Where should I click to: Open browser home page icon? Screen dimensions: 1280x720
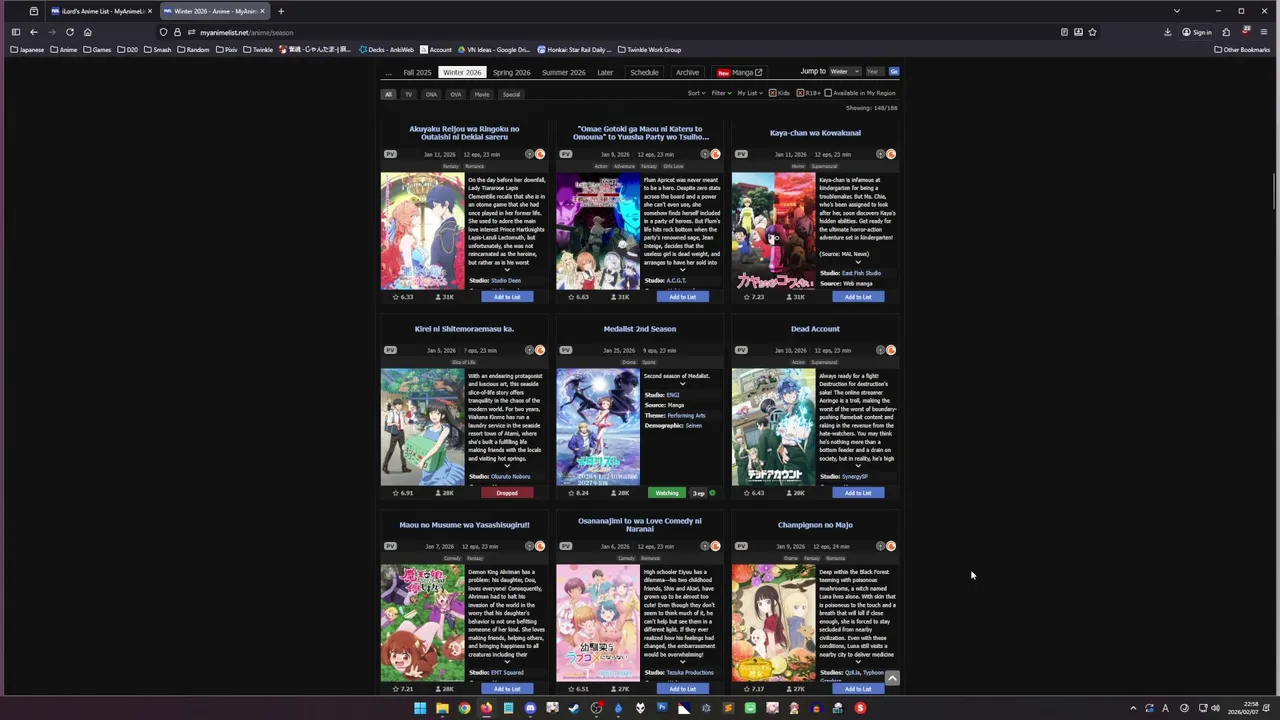(87, 32)
